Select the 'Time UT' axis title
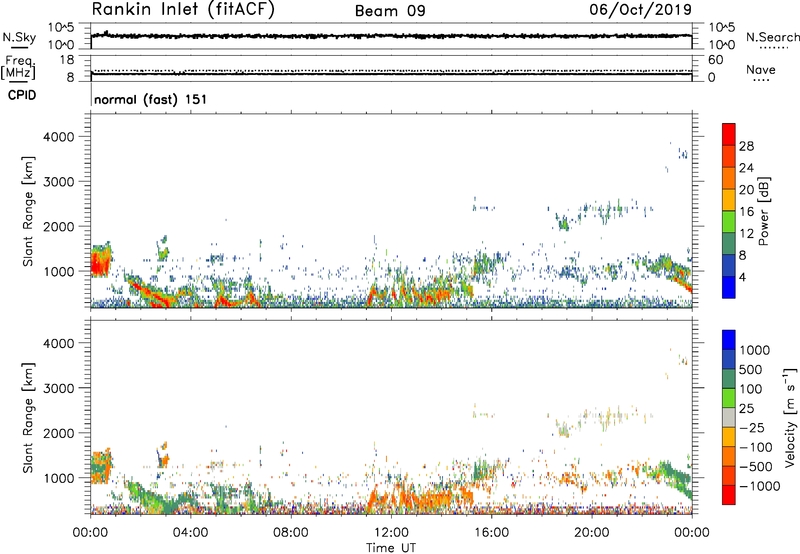This screenshot has width=800, height=554. point(391,548)
